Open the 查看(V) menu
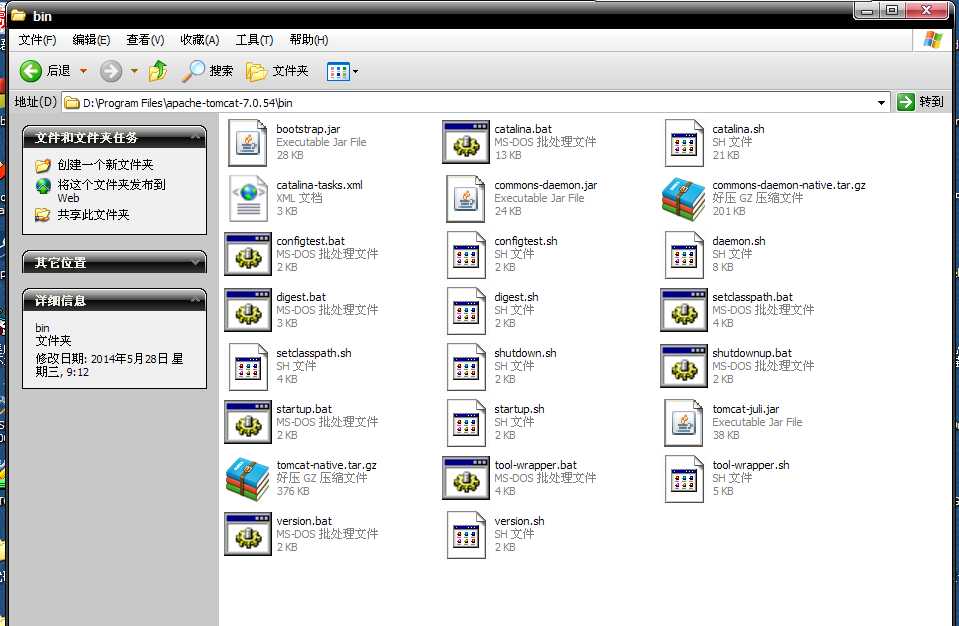959x626 pixels. [145, 40]
